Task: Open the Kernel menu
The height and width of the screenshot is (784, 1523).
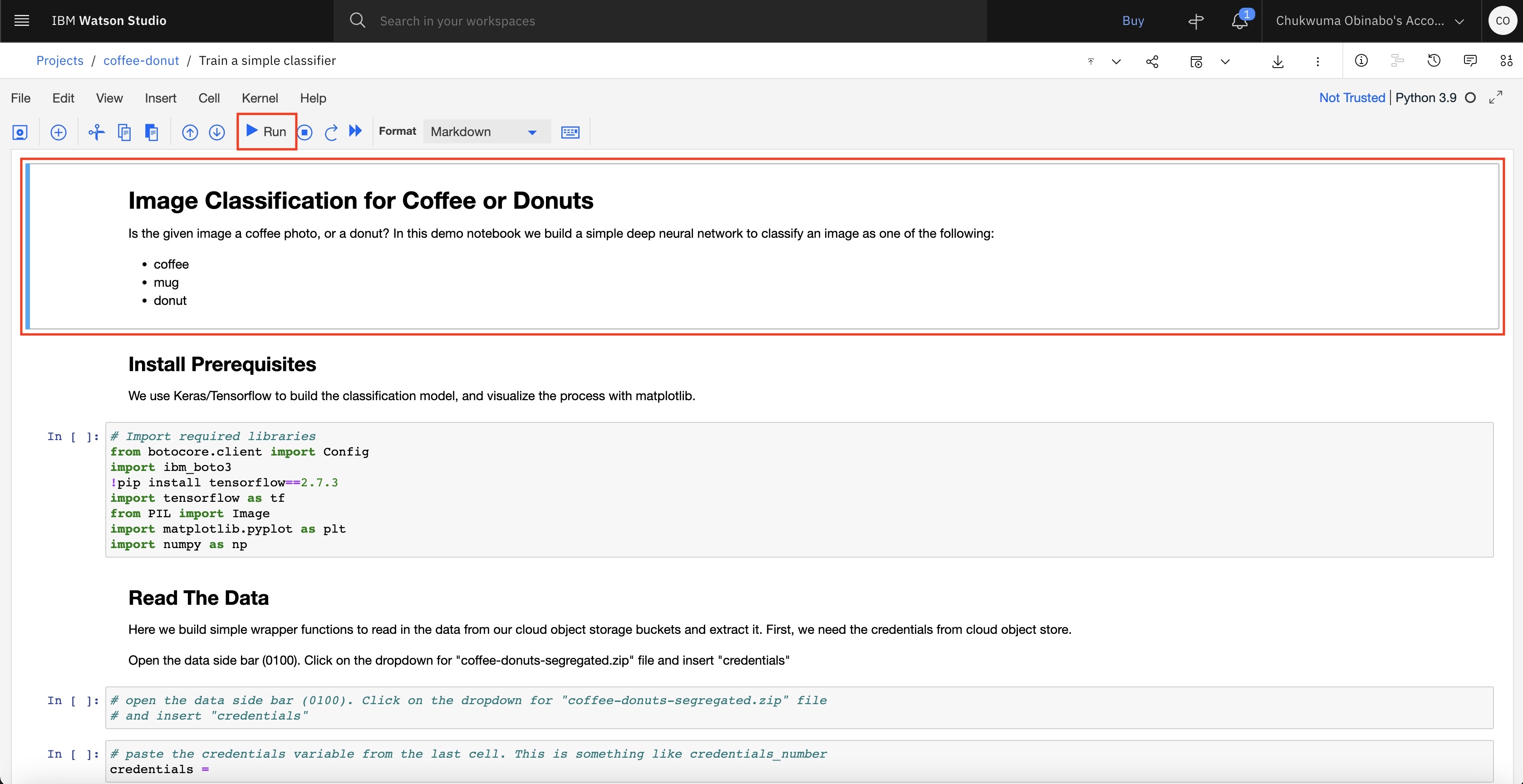Action: click(259, 97)
